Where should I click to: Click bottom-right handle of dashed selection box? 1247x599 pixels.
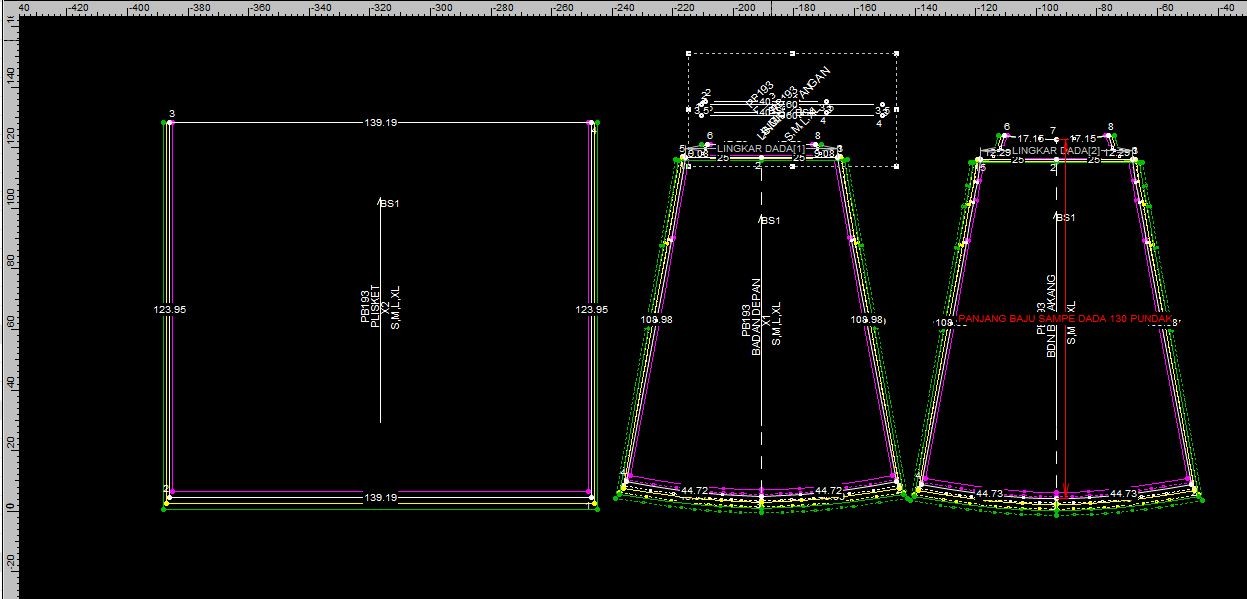896,165
